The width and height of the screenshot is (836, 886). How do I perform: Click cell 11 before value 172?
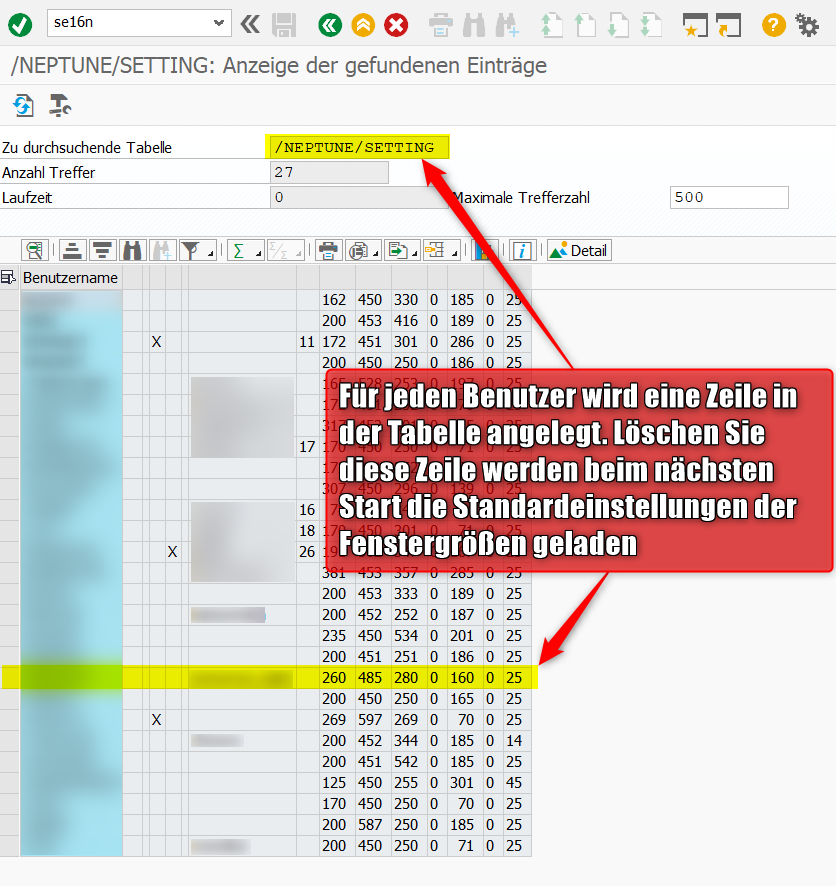308,341
